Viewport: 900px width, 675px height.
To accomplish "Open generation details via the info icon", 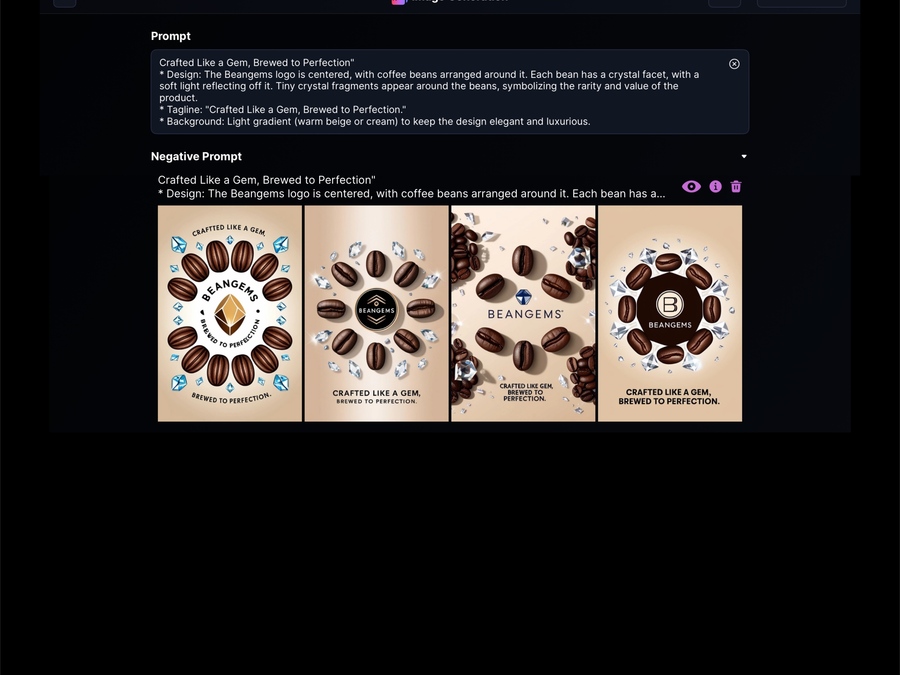I will click(x=715, y=187).
